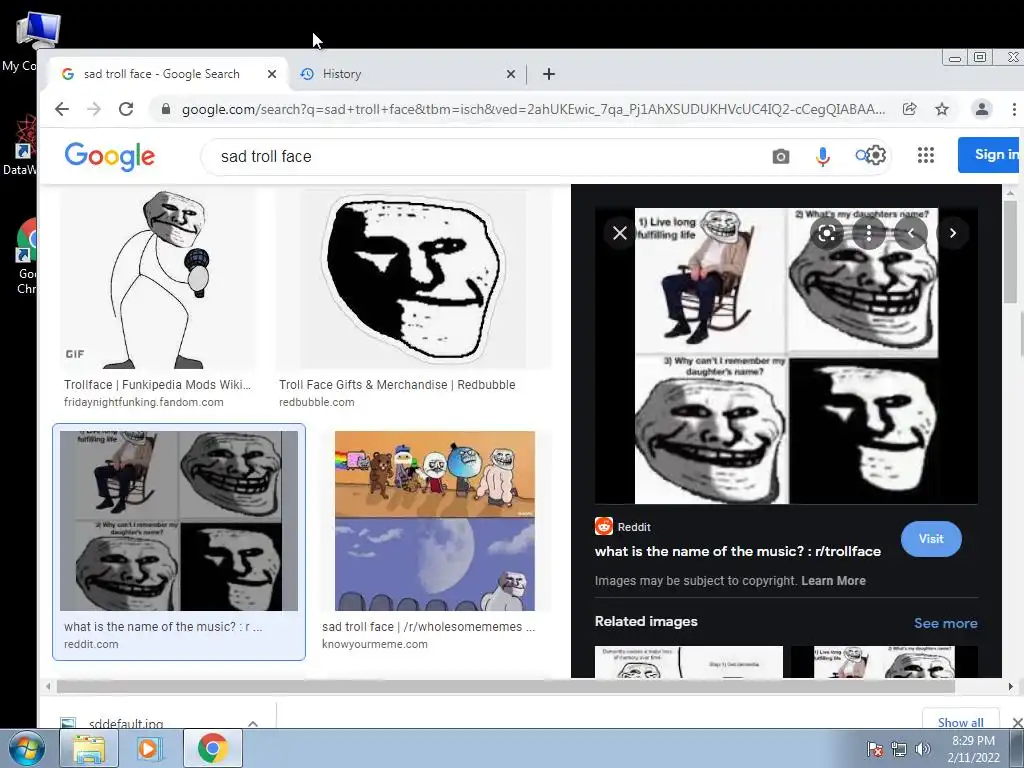Show all downloads
Screen dimensions: 1024x768
[960, 722]
